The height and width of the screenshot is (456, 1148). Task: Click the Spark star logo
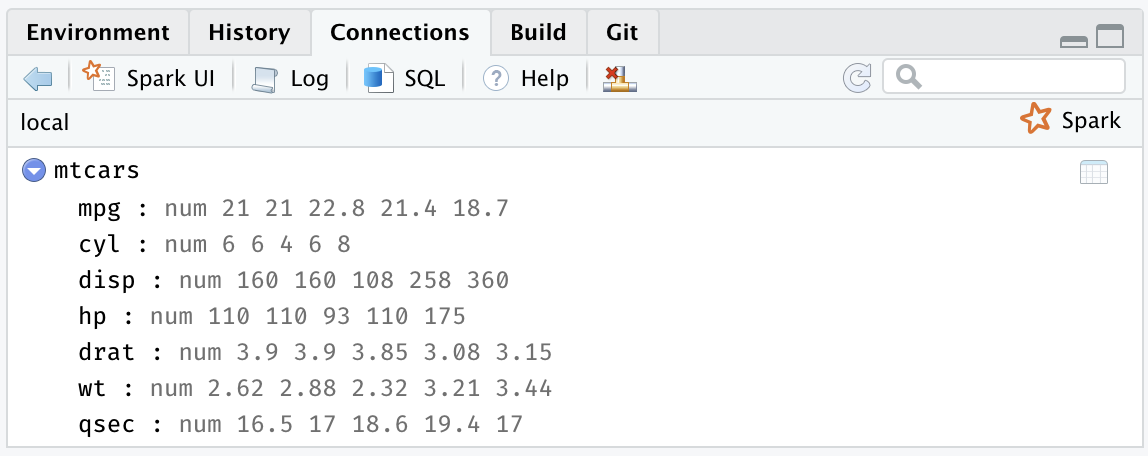click(1035, 119)
